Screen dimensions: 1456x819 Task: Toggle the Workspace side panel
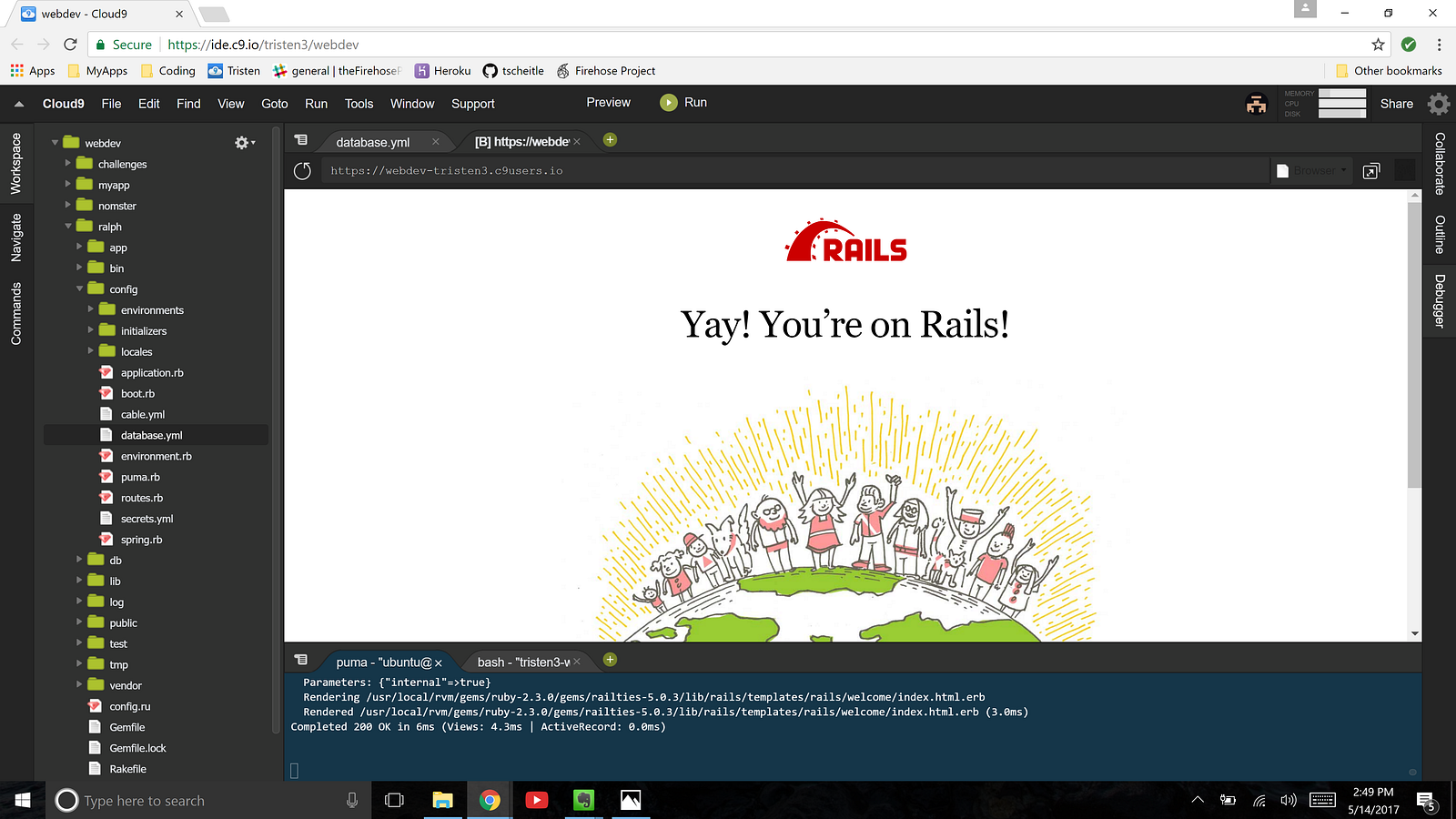(x=16, y=164)
